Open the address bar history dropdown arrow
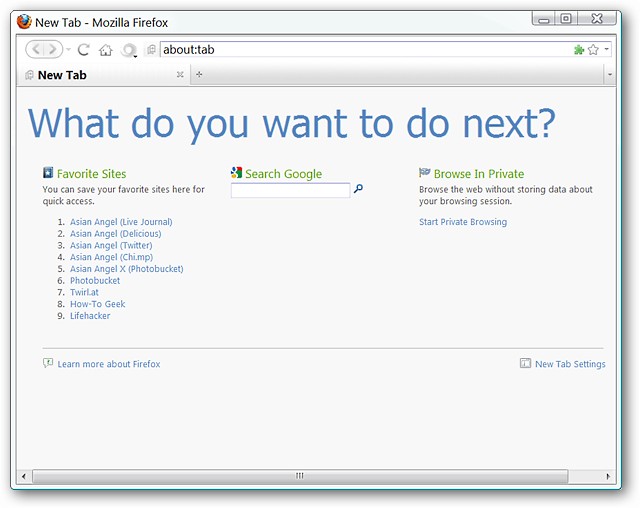640x508 pixels. [x=607, y=49]
